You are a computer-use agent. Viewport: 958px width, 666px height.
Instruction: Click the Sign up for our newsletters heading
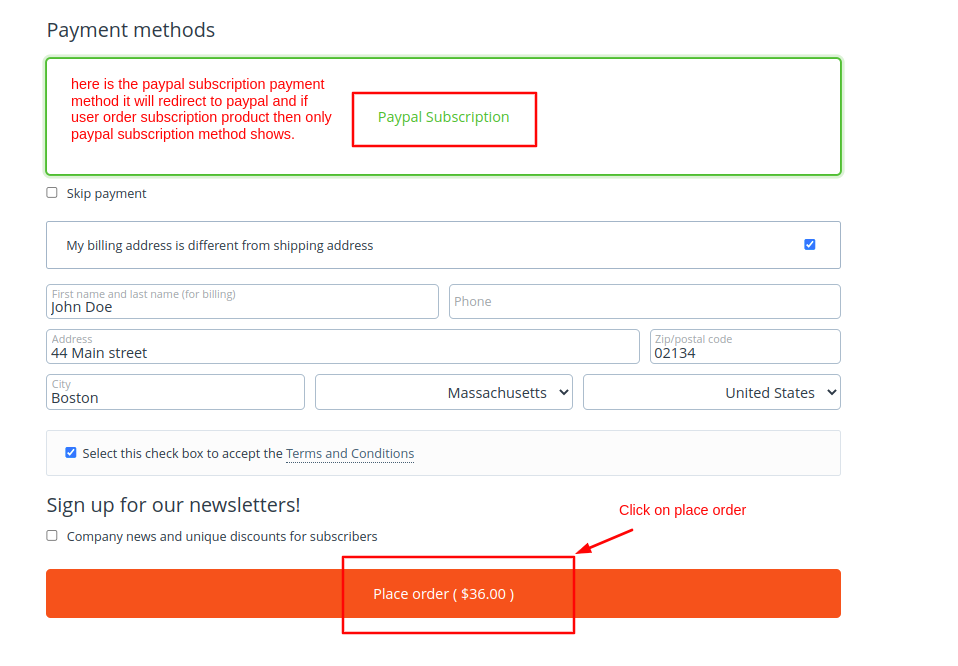pos(174,505)
